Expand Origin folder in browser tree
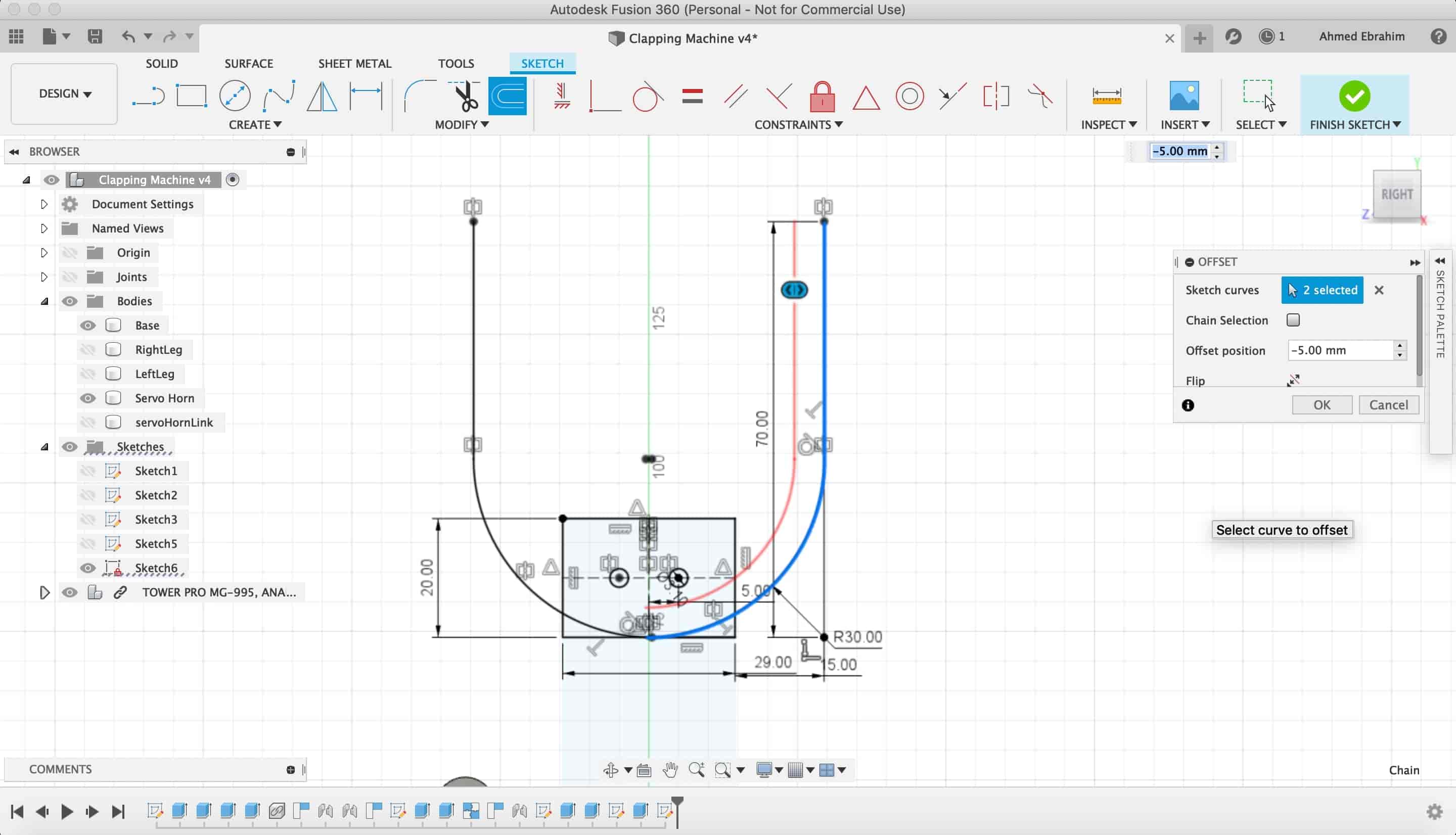 point(44,252)
